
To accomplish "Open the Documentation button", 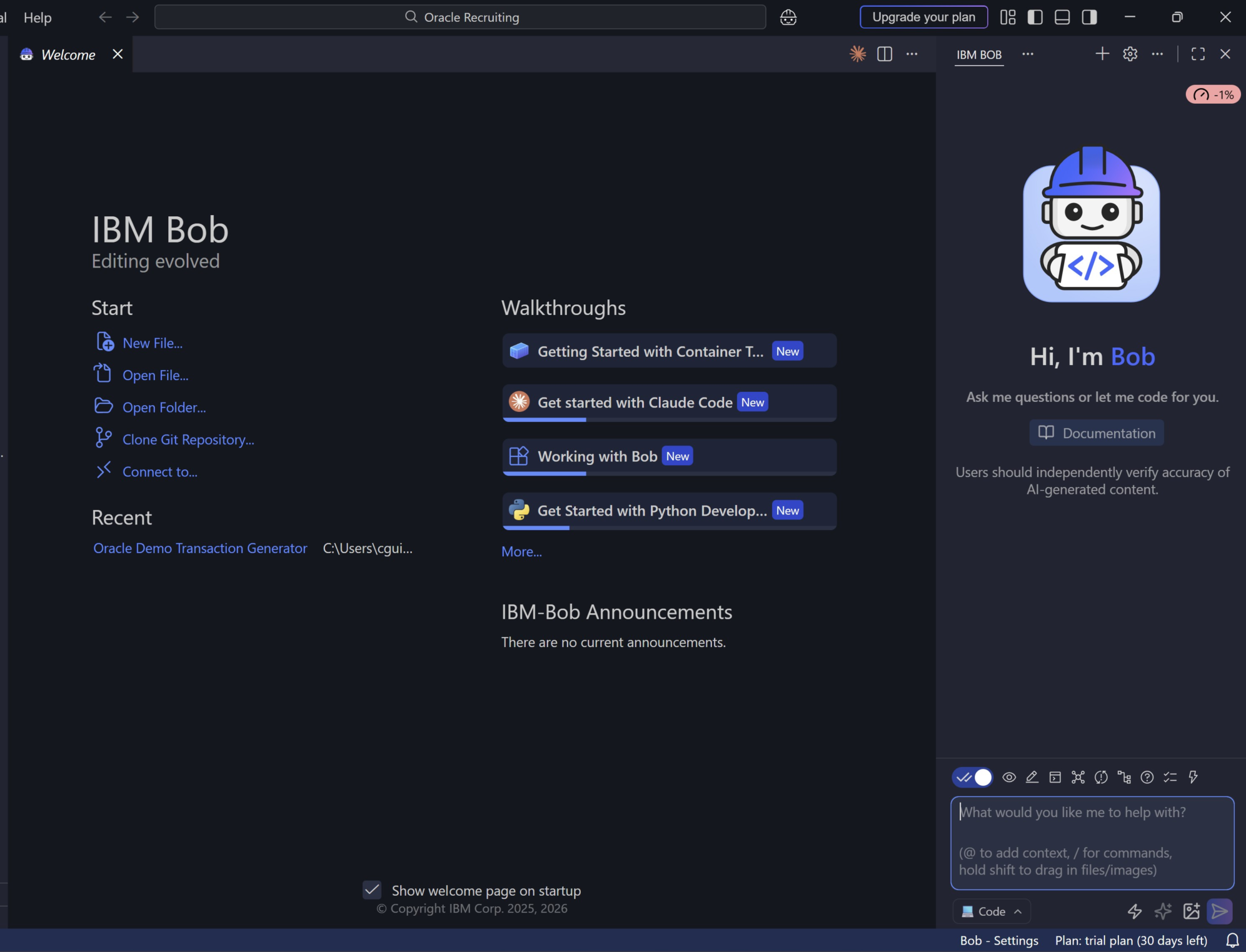I will coord(1097,433).
